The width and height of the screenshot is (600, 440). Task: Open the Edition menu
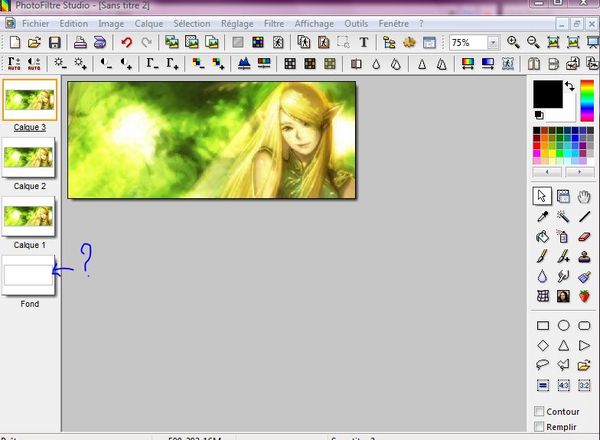coord(73,24)
